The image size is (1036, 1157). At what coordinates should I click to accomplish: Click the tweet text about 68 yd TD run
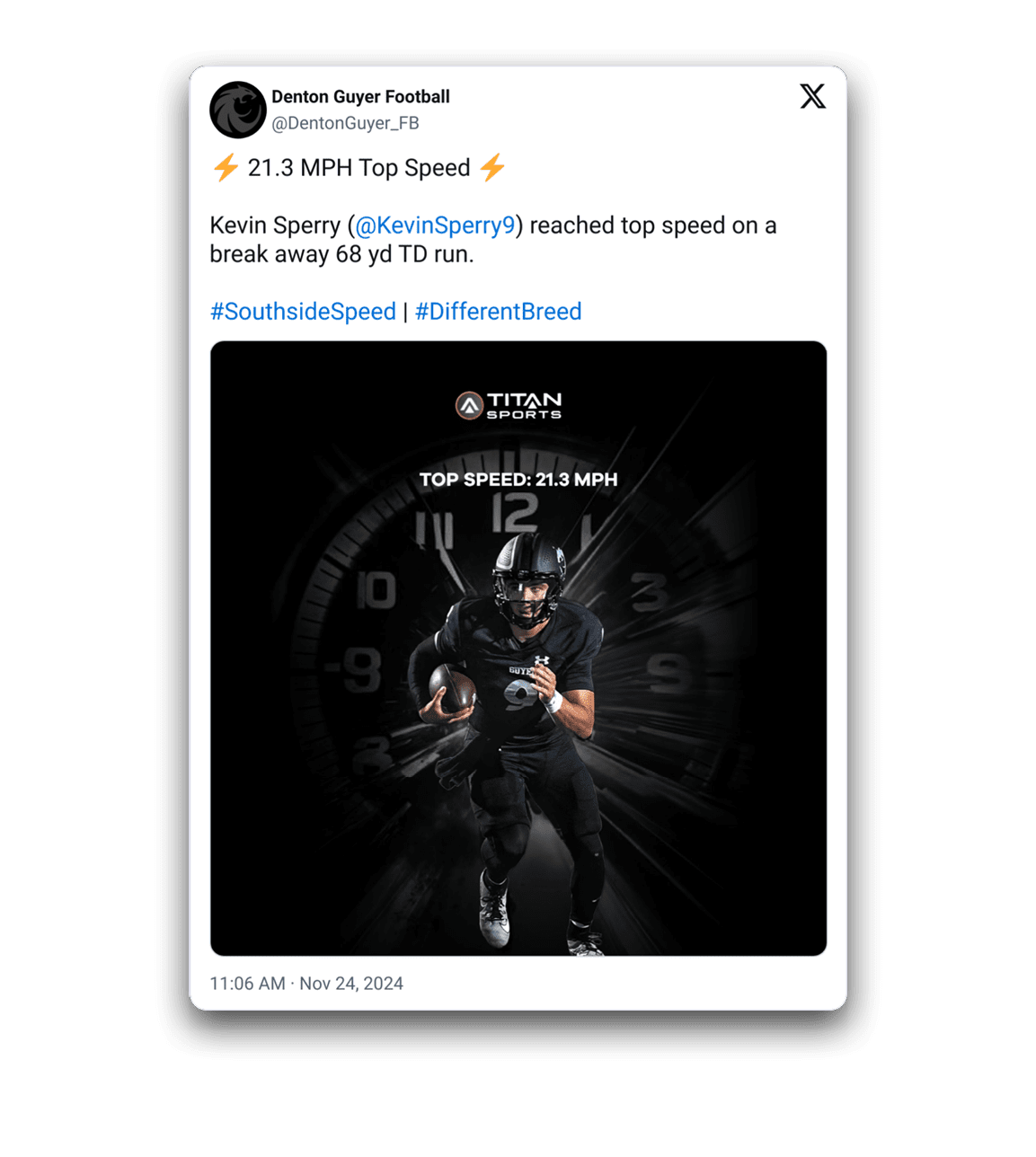493,240
